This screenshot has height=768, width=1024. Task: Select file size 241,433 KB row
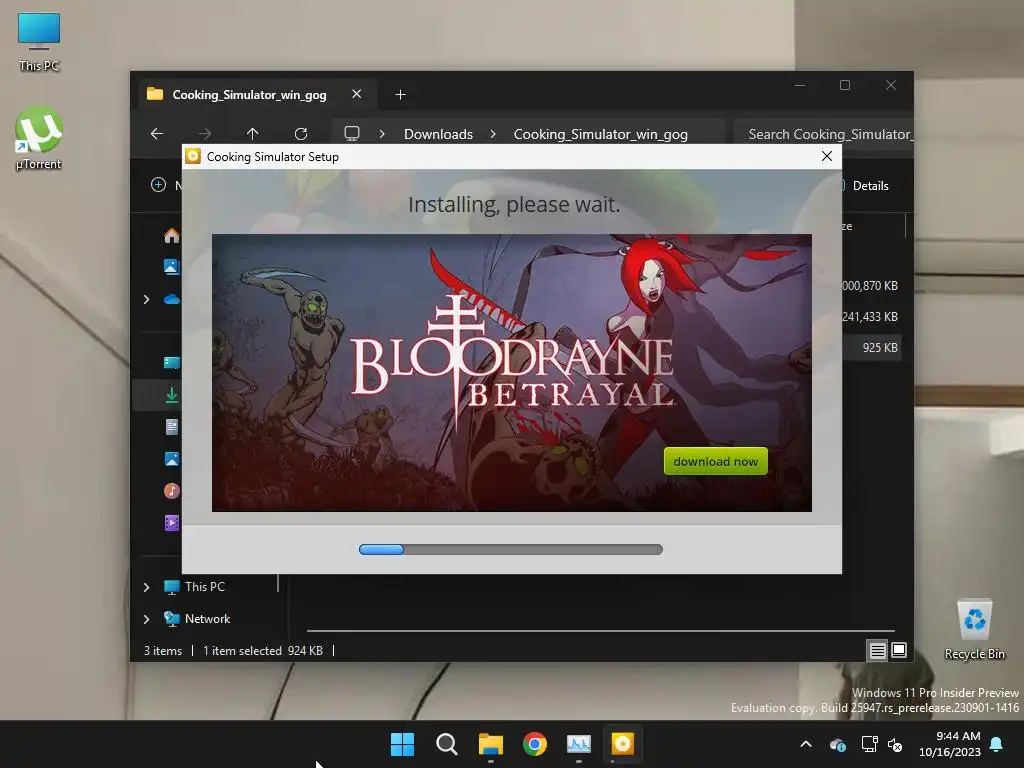click(x=870, y=317)
